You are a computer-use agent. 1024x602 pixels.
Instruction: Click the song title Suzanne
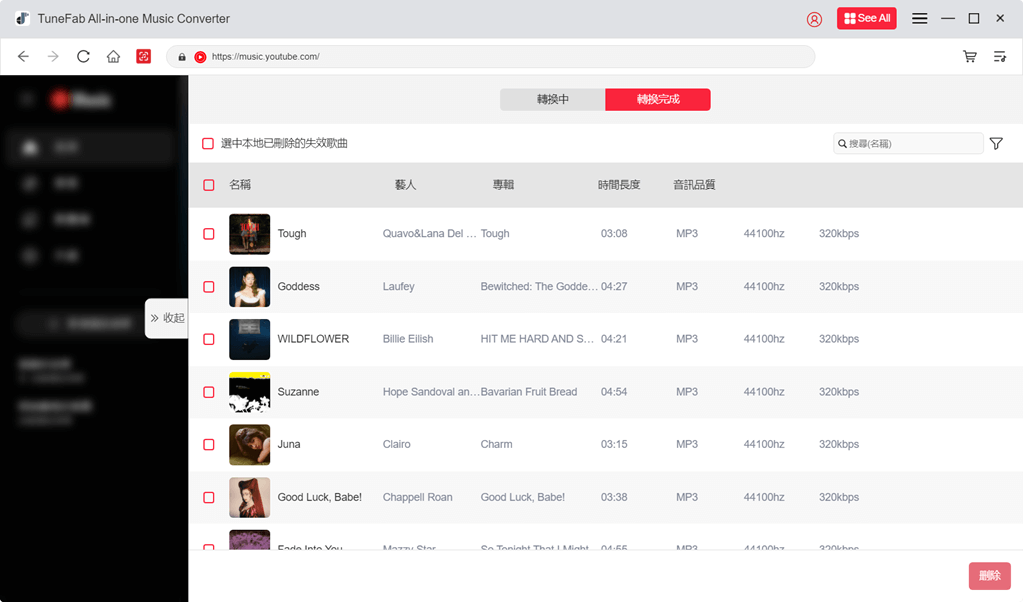coord(298,392)
